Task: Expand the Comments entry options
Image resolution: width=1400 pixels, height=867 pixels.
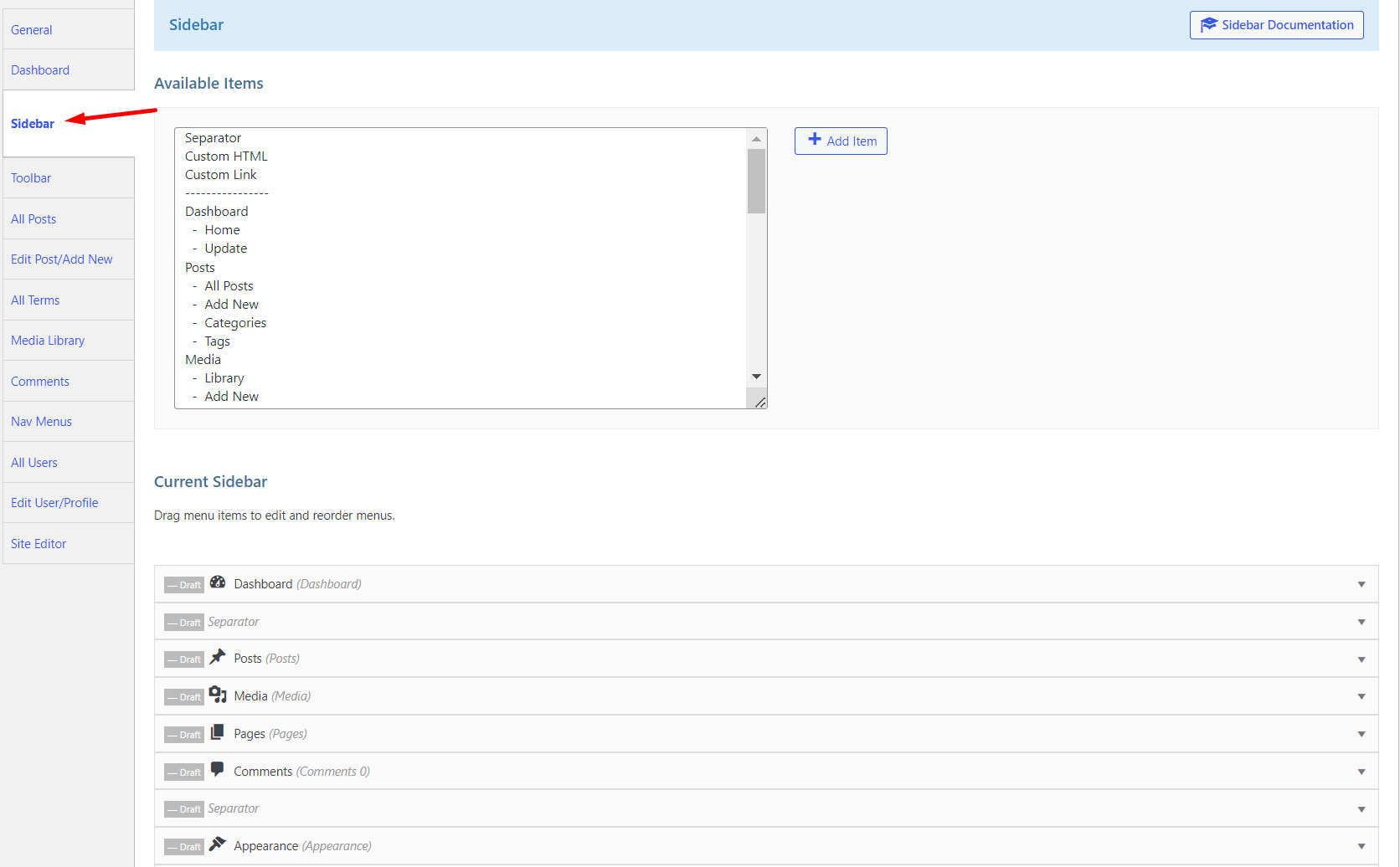Action: pos(1361,771)
